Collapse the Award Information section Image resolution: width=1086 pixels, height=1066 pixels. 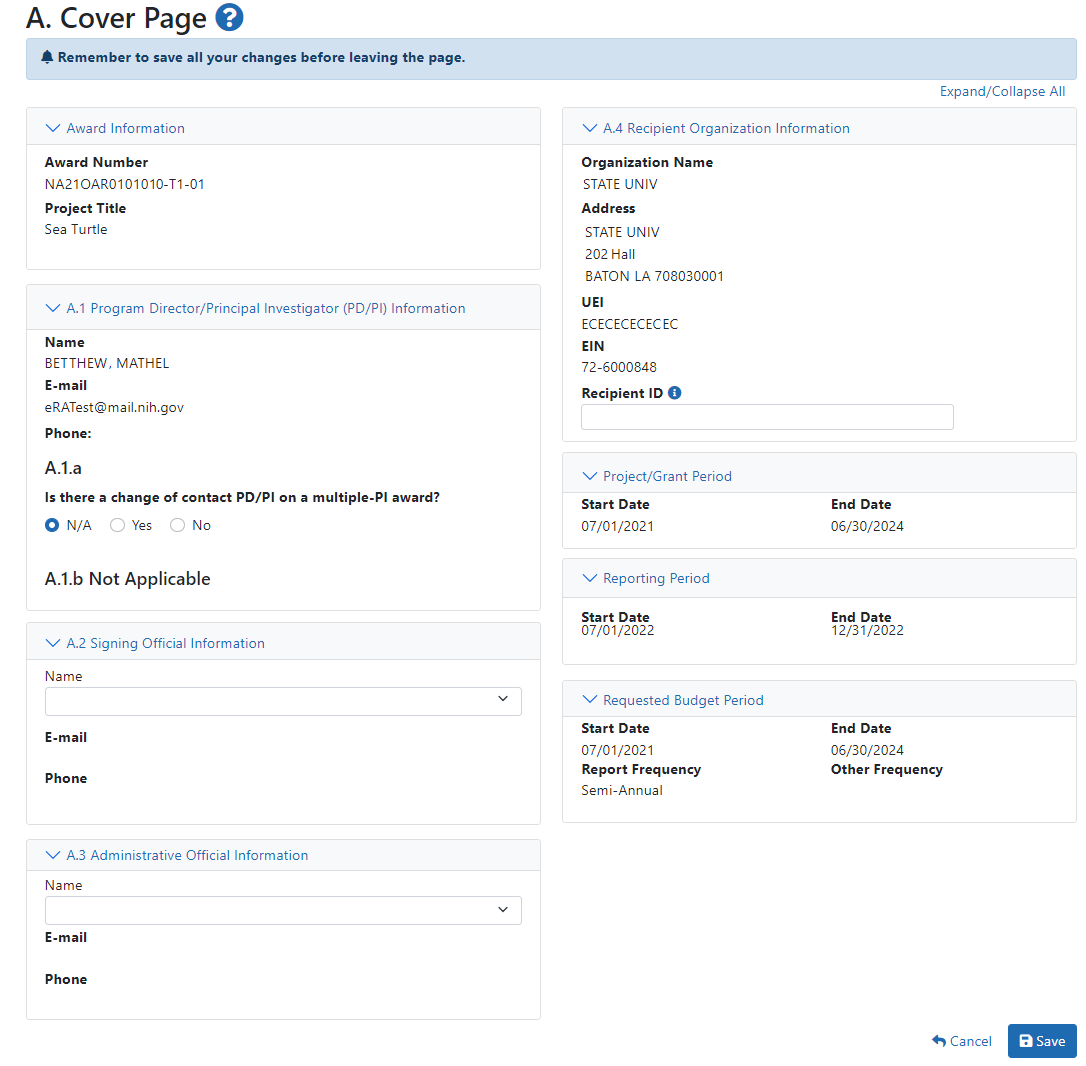pyautogui.click(x=115, y=128)
